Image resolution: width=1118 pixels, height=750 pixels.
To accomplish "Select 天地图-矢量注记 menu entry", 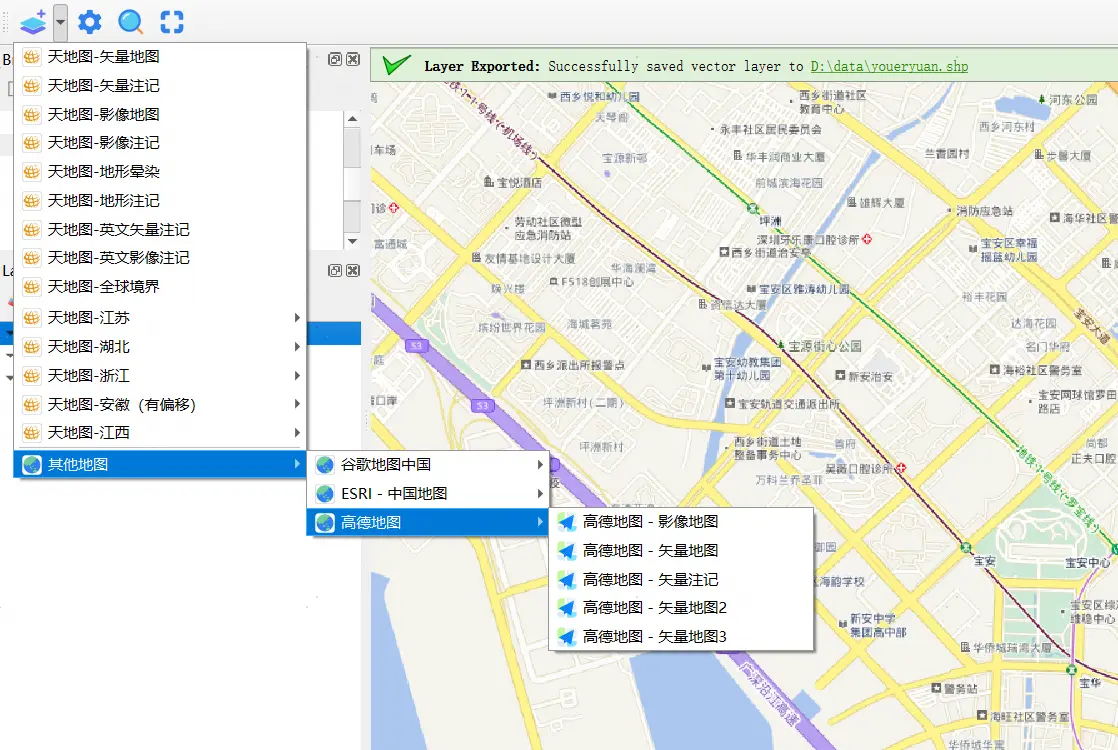I will 160,86.
